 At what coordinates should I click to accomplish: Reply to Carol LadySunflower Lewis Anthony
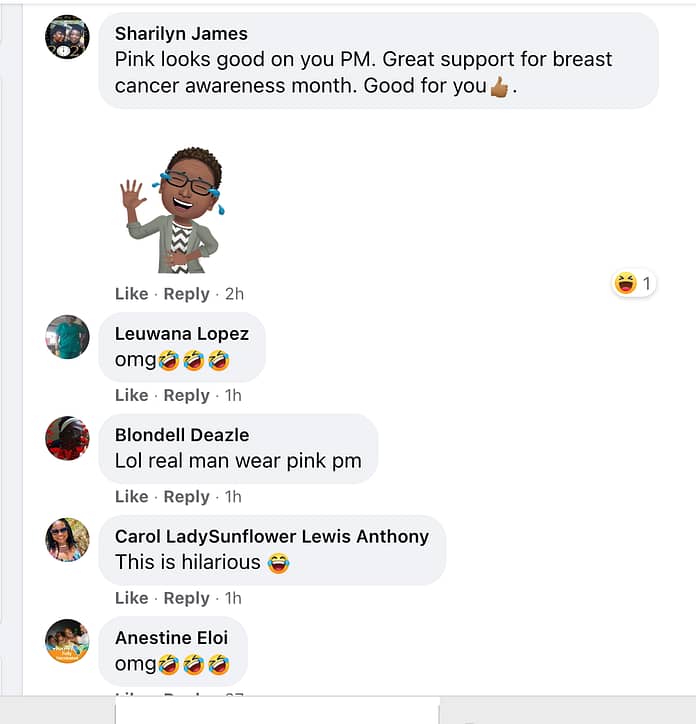(187, 598)
